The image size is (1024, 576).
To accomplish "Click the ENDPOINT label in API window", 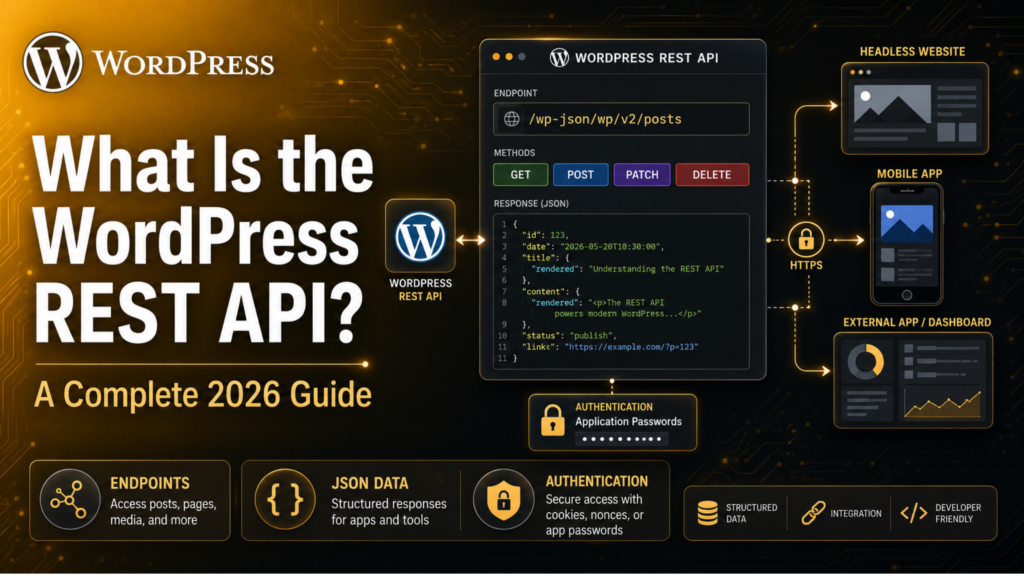I will (515, 93).
